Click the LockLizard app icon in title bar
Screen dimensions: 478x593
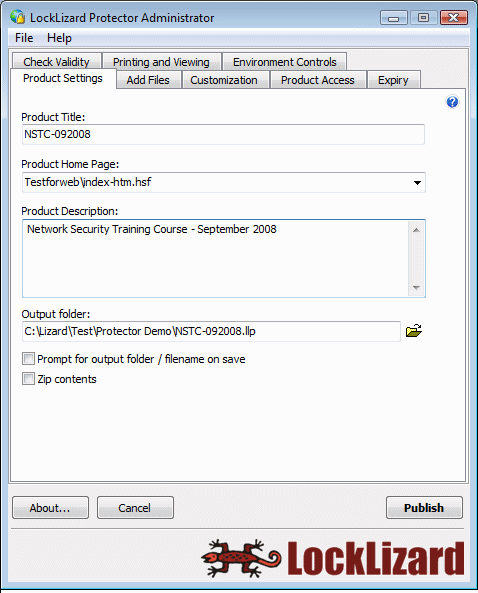point(17,17)
